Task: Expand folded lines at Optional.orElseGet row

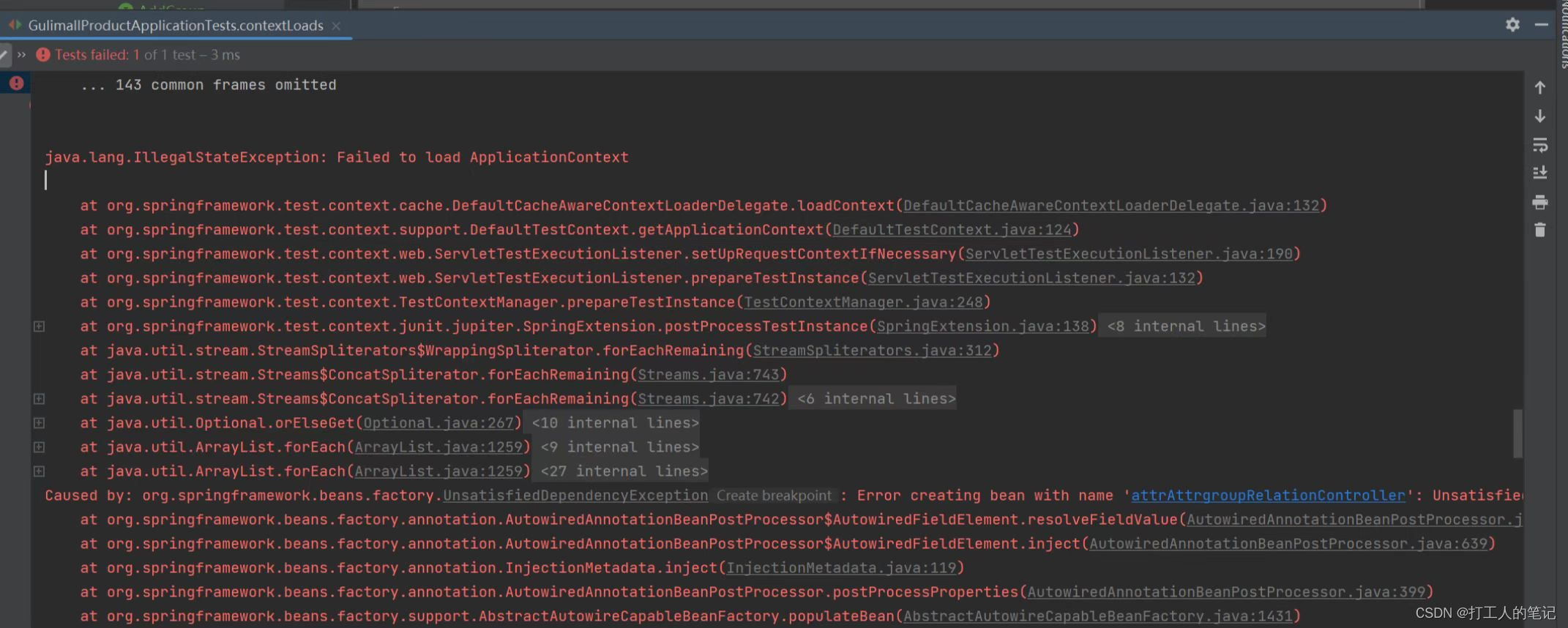Action: tap(40, 423)
